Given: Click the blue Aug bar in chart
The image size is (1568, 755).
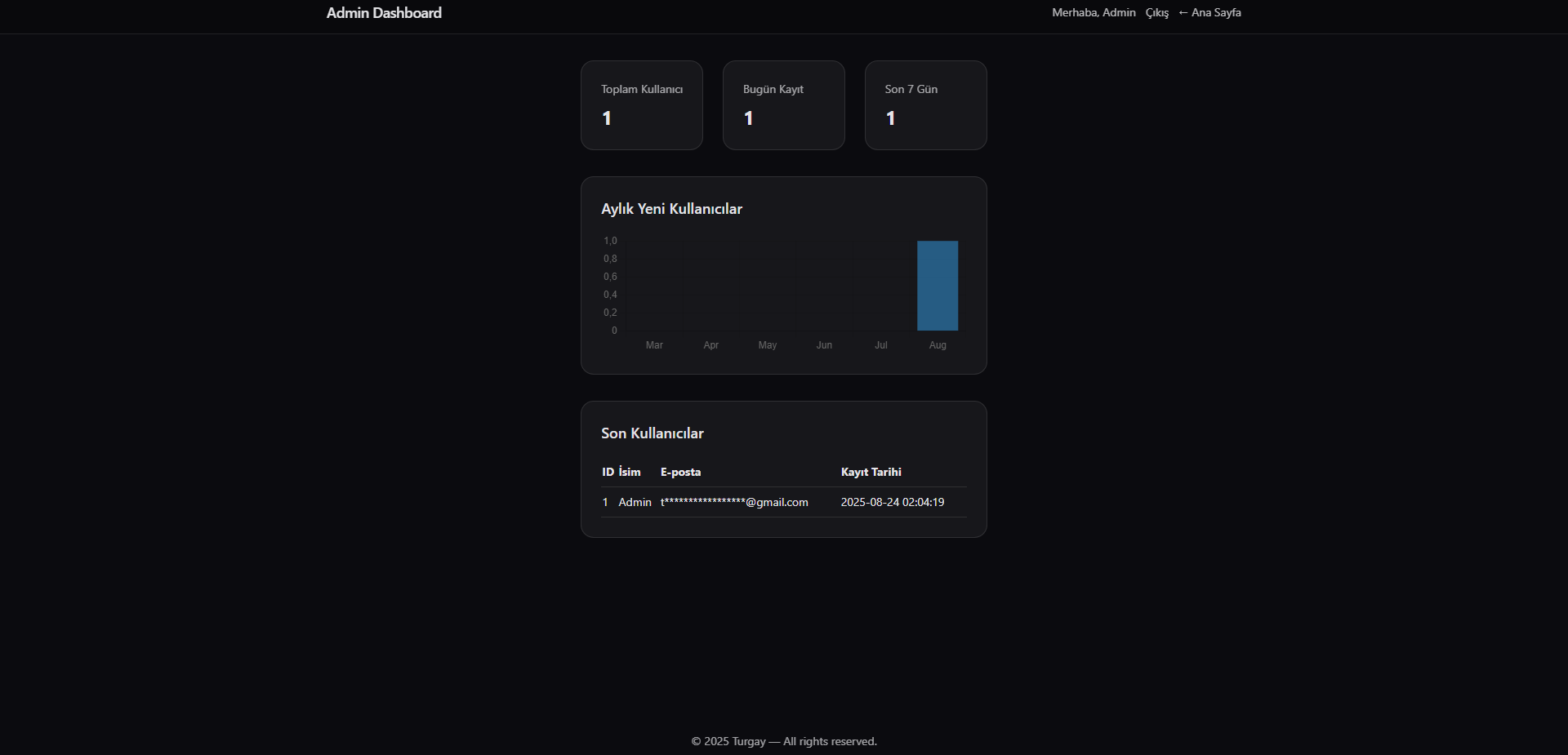Looking at the screenshot, I should (x=938, y=286).
